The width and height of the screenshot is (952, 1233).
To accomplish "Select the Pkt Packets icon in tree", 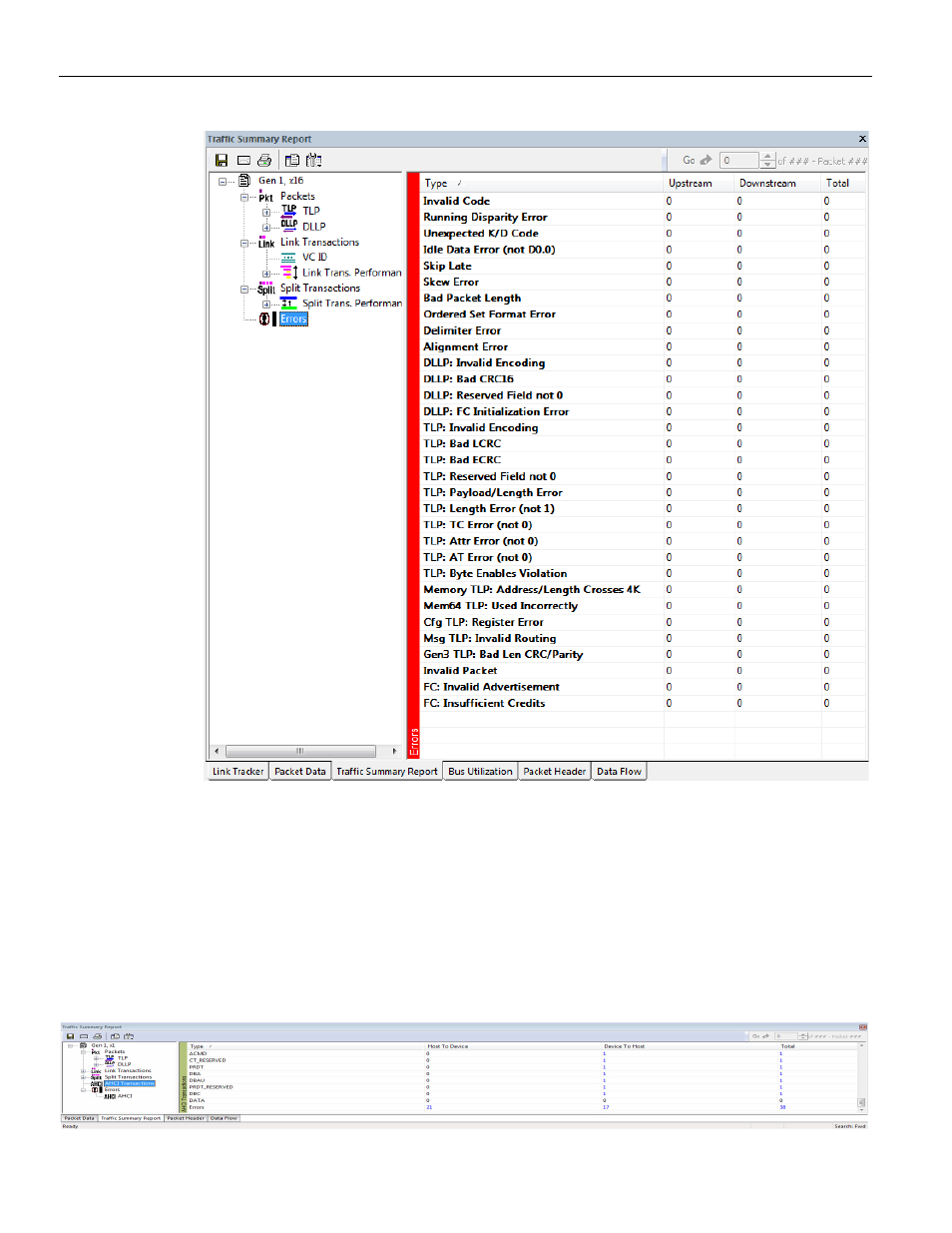I will [x=266, y=198].
